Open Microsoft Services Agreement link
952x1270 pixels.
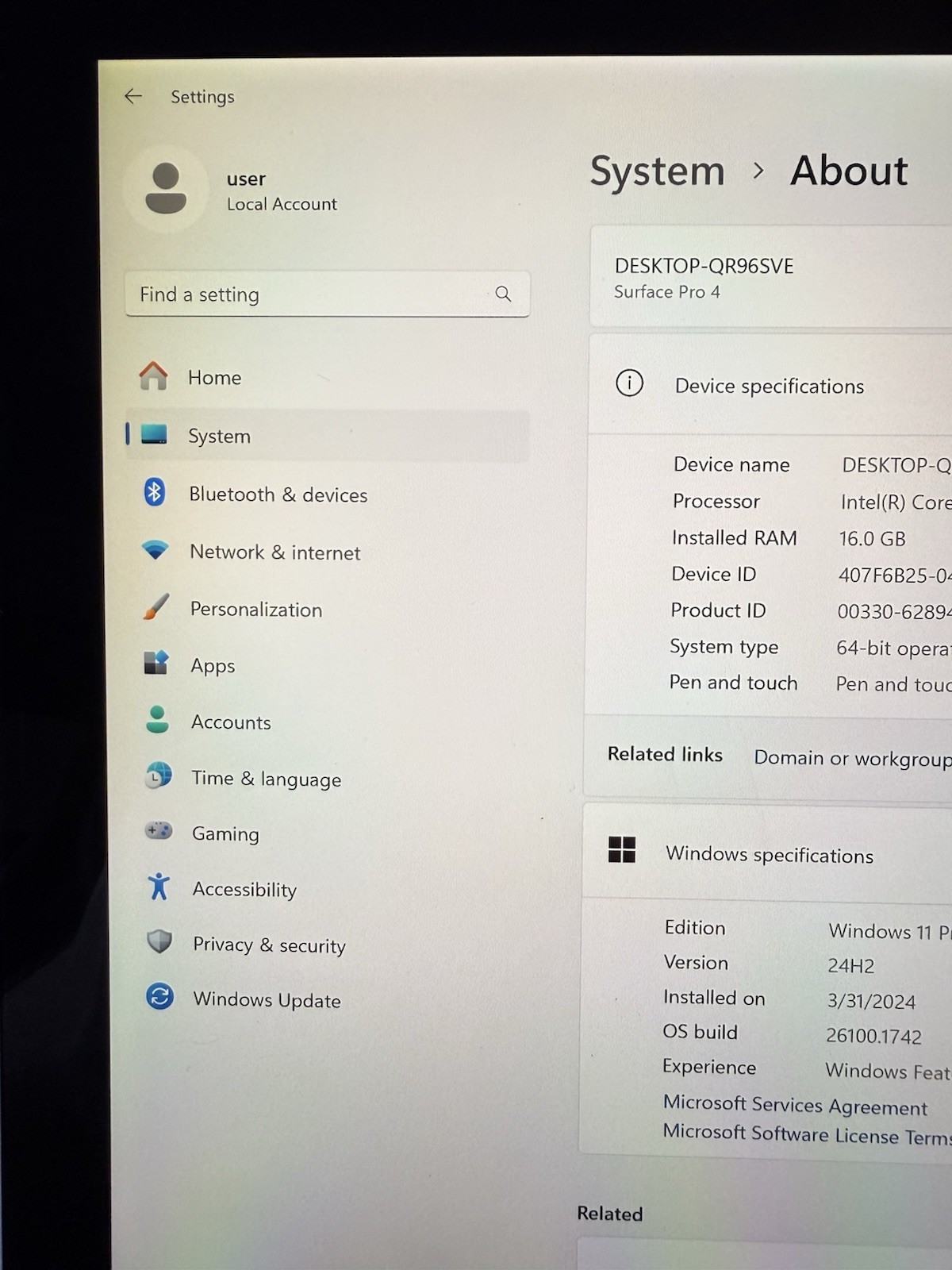[x=795, y=1105]
